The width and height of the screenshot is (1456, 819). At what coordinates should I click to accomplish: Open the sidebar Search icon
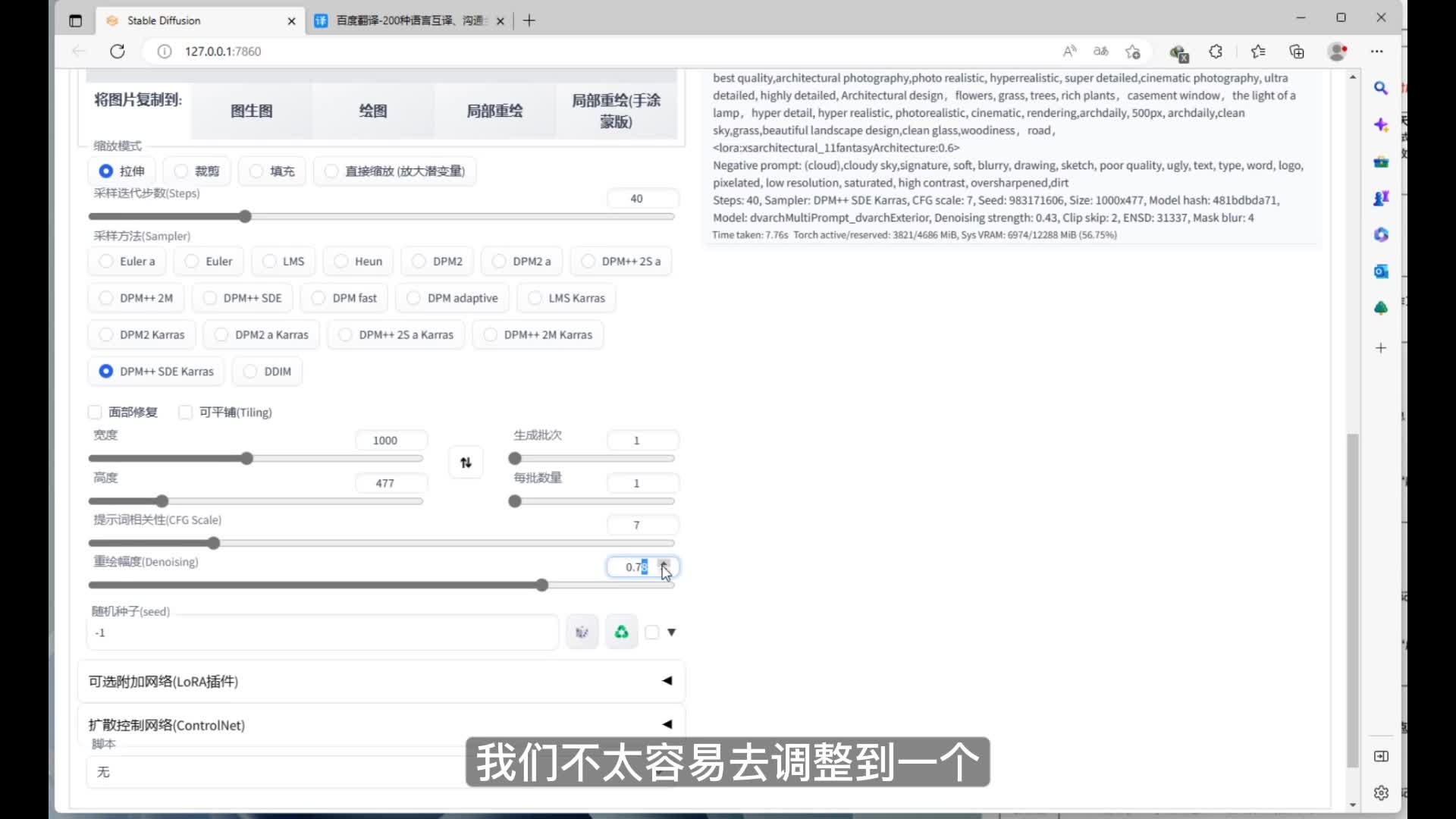tap(1381, 88)
